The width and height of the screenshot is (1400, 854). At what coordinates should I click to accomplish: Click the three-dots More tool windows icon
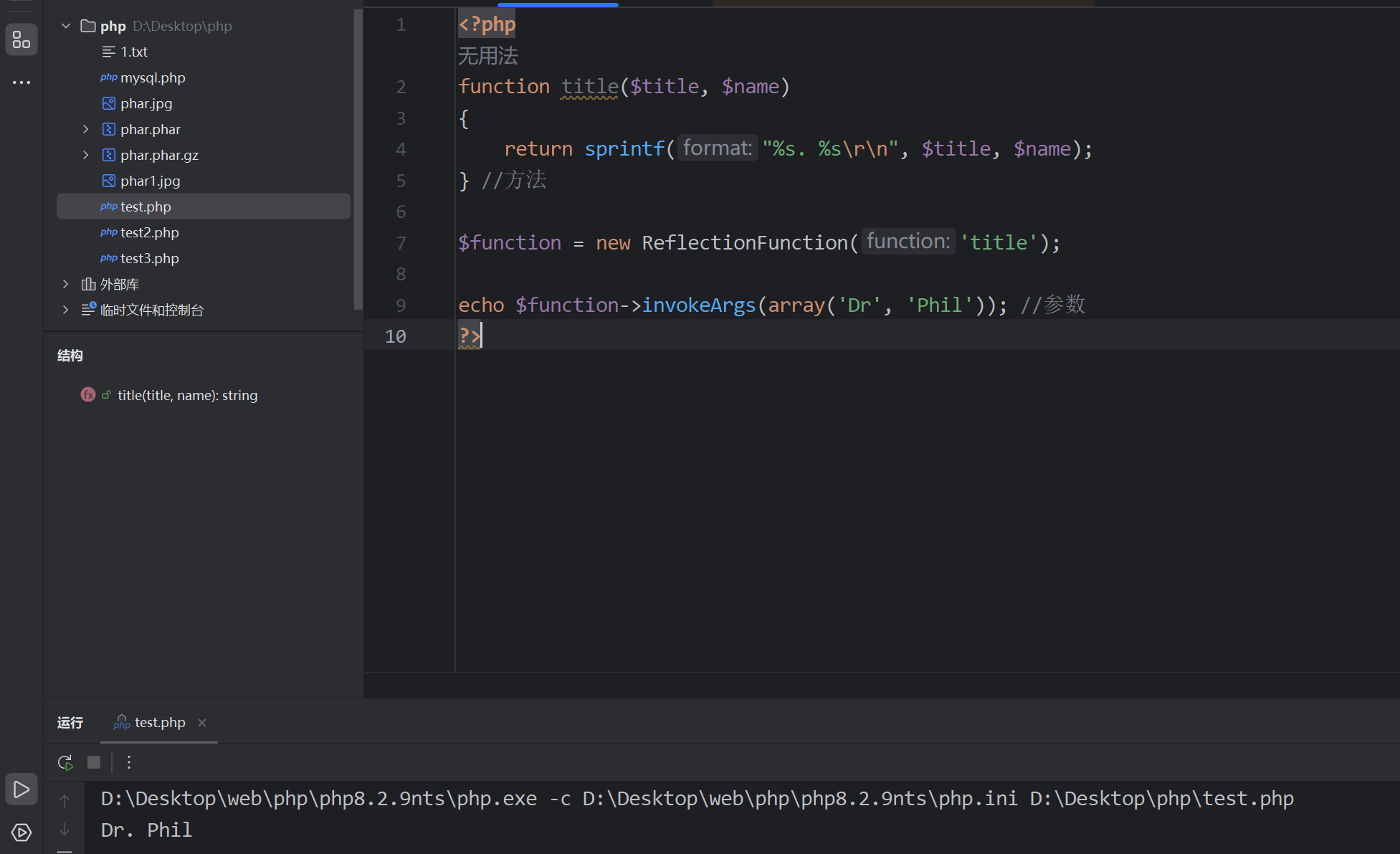tap(22, 82)
